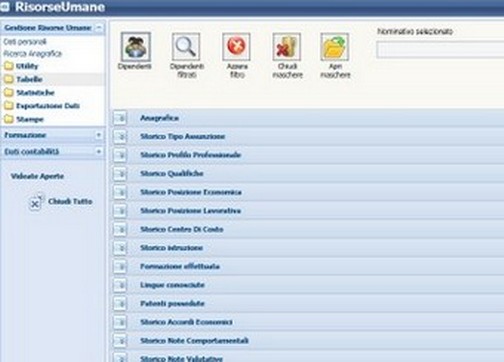This screenshot has width=504, height=362.
Task: Open the Dati personali link
Action: coord(25,42)
